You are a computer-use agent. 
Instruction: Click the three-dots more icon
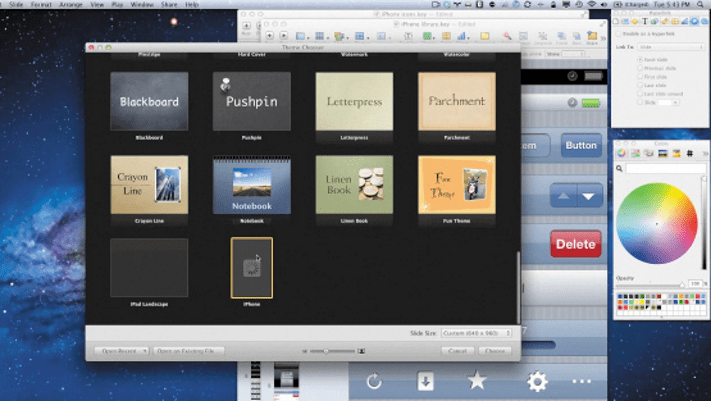[582, 381]
